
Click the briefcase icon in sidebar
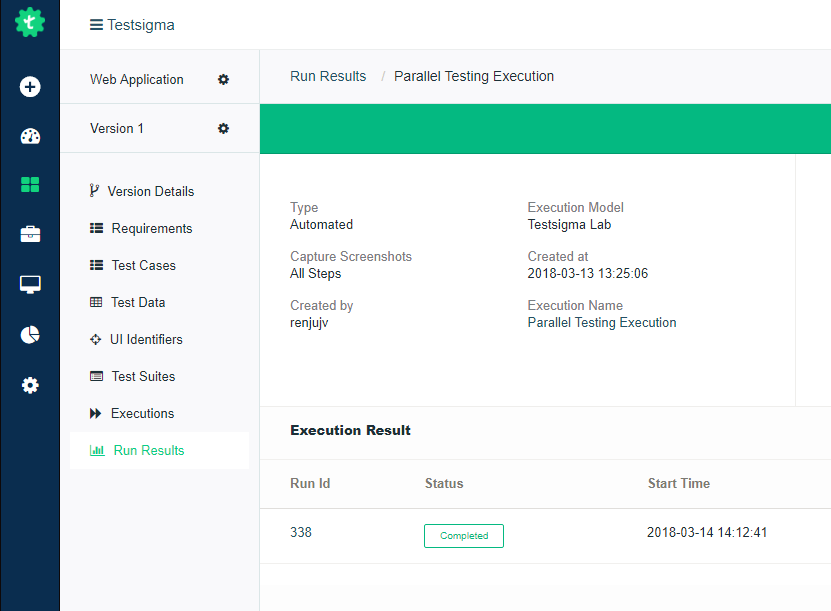(30, 234)
